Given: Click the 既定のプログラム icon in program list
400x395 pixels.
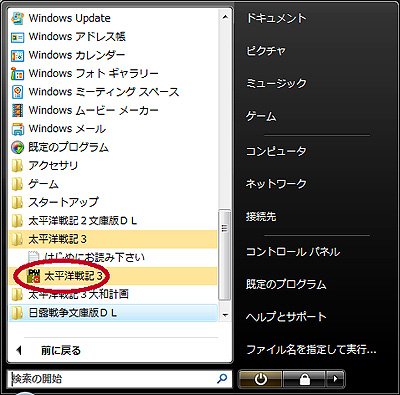Looking at the screenshot, I should click(x=17, y=147).
